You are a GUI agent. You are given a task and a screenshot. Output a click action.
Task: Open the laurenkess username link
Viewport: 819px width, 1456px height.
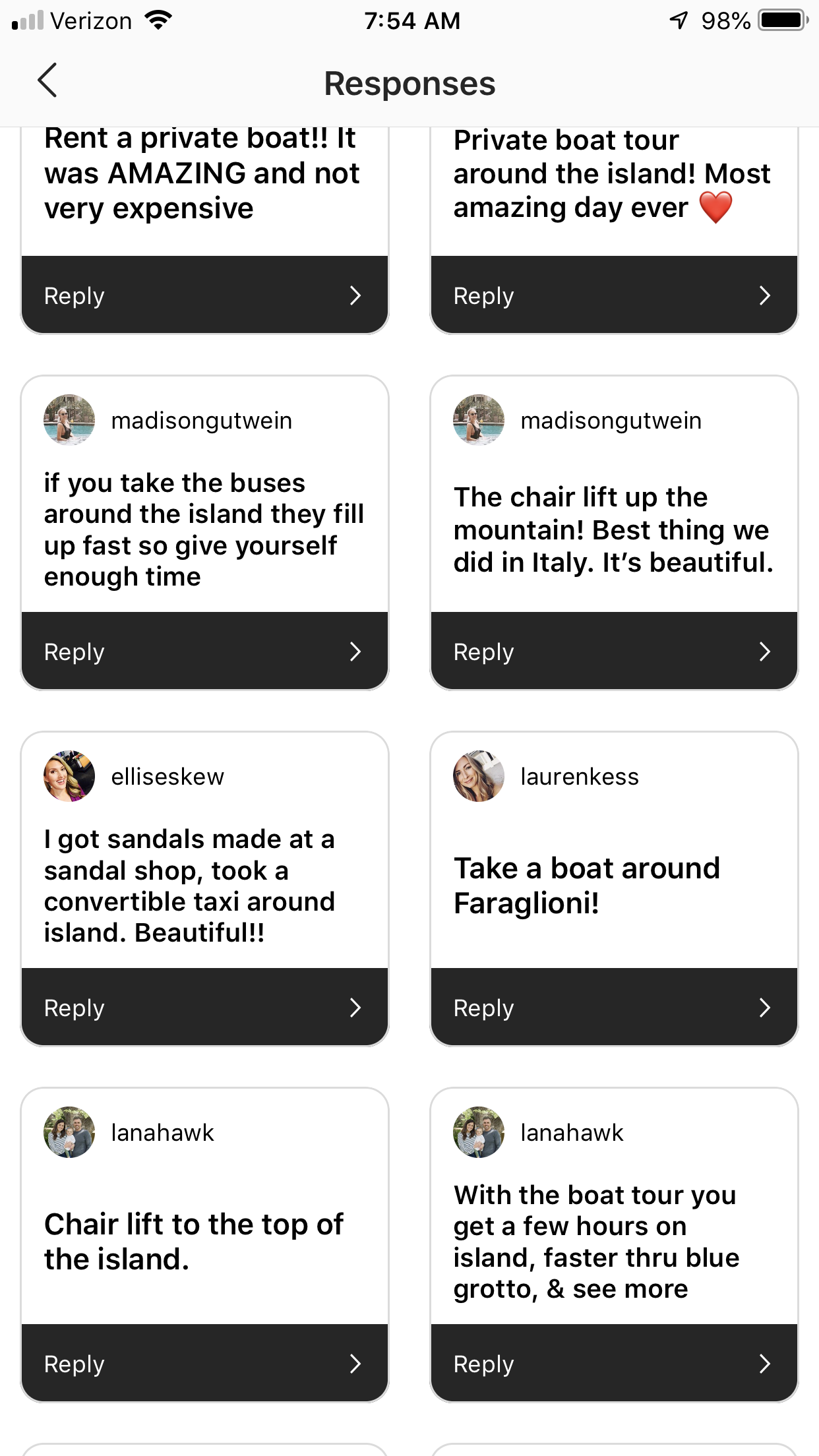pos(580,777)
